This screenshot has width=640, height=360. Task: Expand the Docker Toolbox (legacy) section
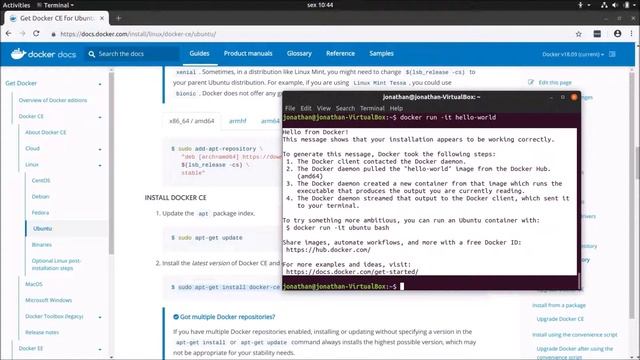coord(100,317)
